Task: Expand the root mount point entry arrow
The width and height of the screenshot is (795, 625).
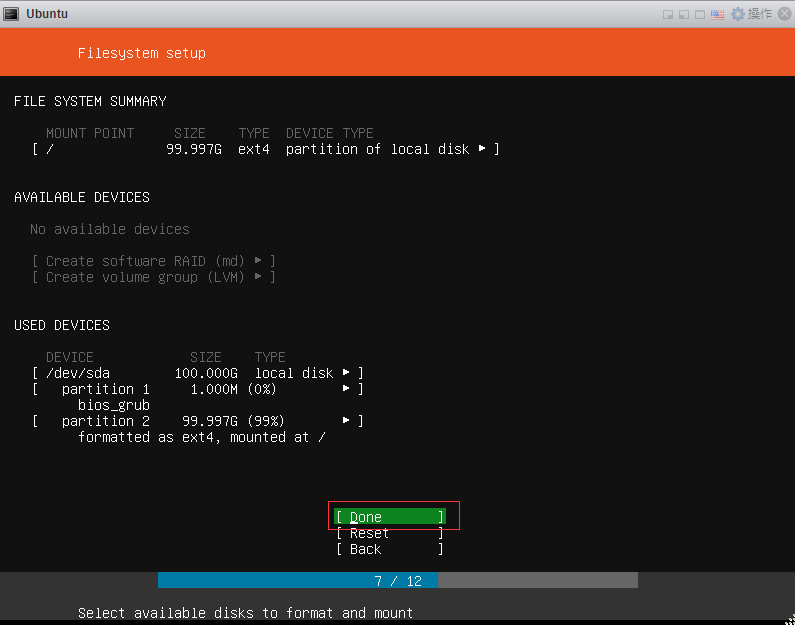Action: coord(482,149)
